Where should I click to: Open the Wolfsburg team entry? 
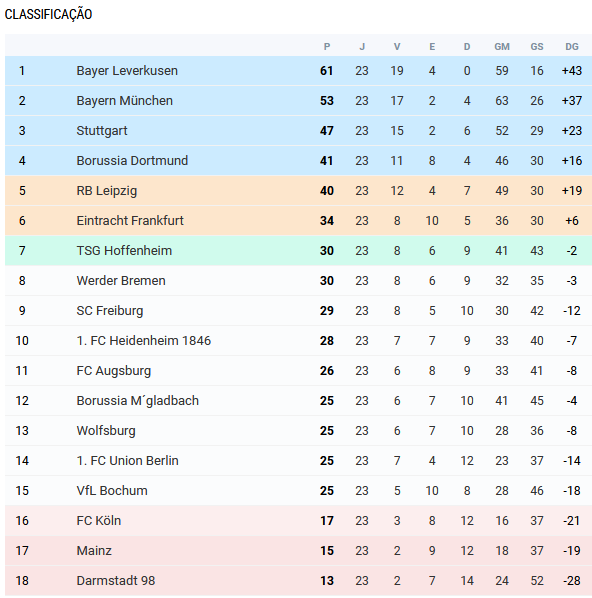106,431
